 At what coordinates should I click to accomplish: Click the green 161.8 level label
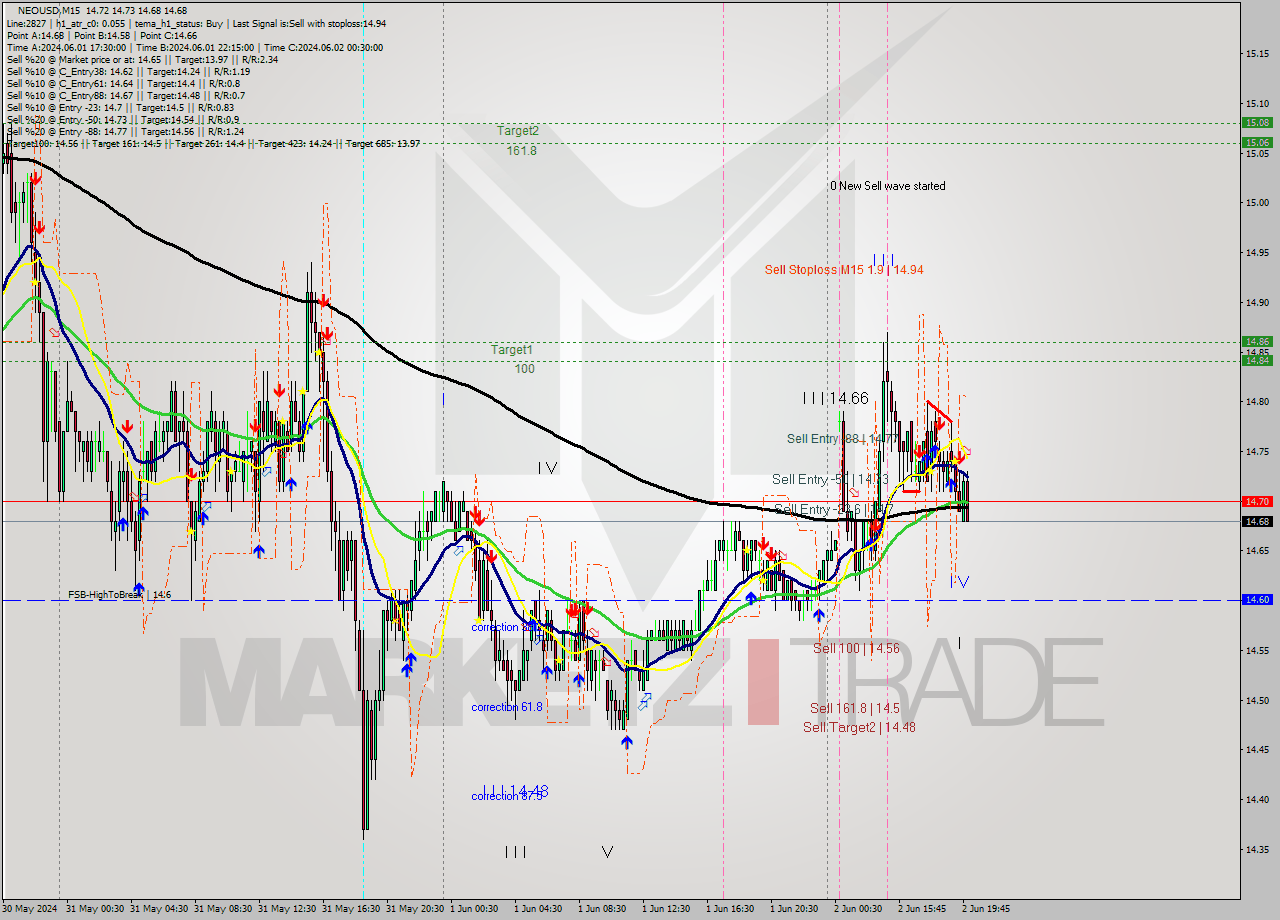pyautogui.click(x=522, y=150)
